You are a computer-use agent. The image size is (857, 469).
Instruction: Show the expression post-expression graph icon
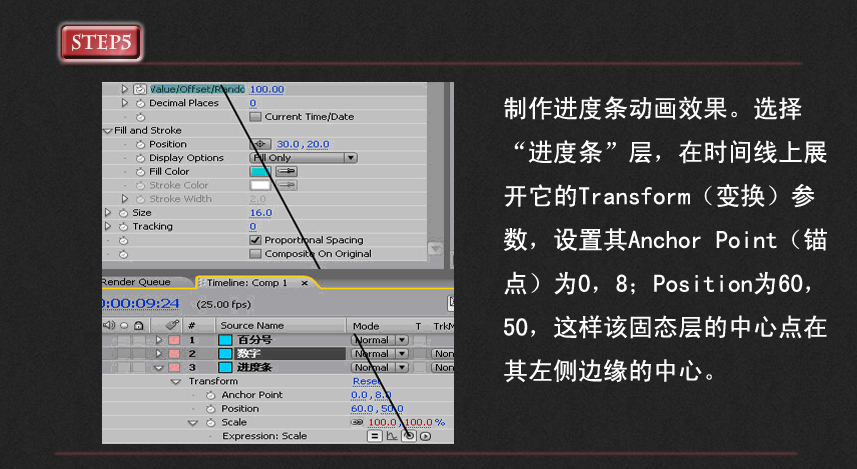392,436
